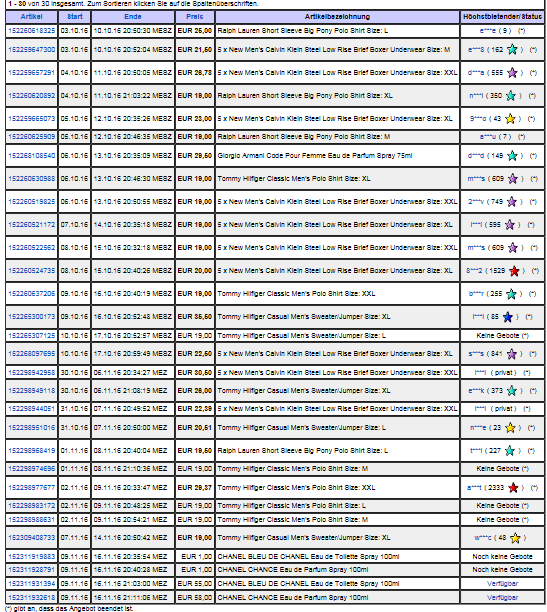This screenshot has height=612, width=547.
Task: Click purple feedback star beside d***a (555)
Action: click(512, 72)
